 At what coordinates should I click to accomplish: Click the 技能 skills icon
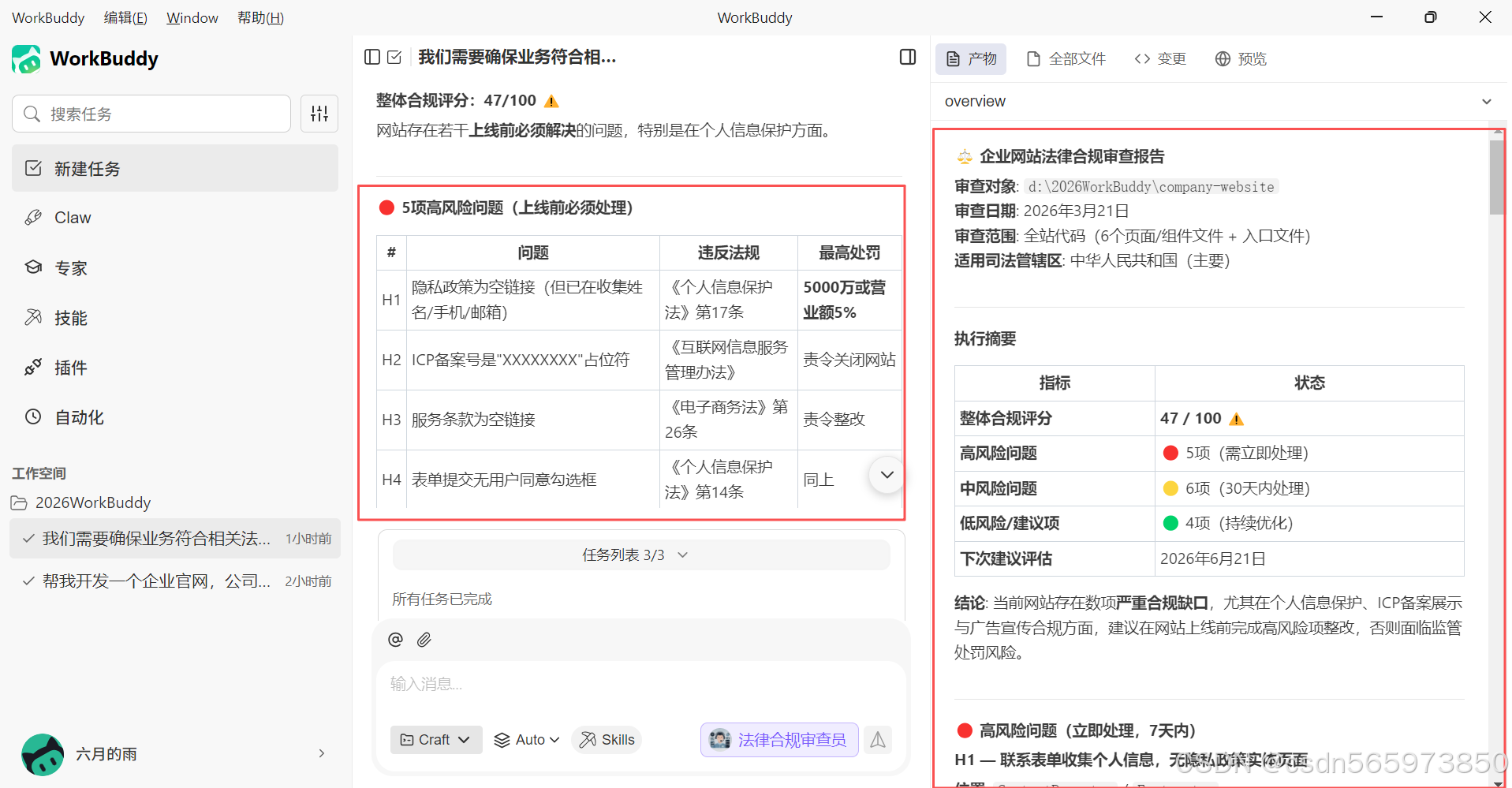point(33,317)
